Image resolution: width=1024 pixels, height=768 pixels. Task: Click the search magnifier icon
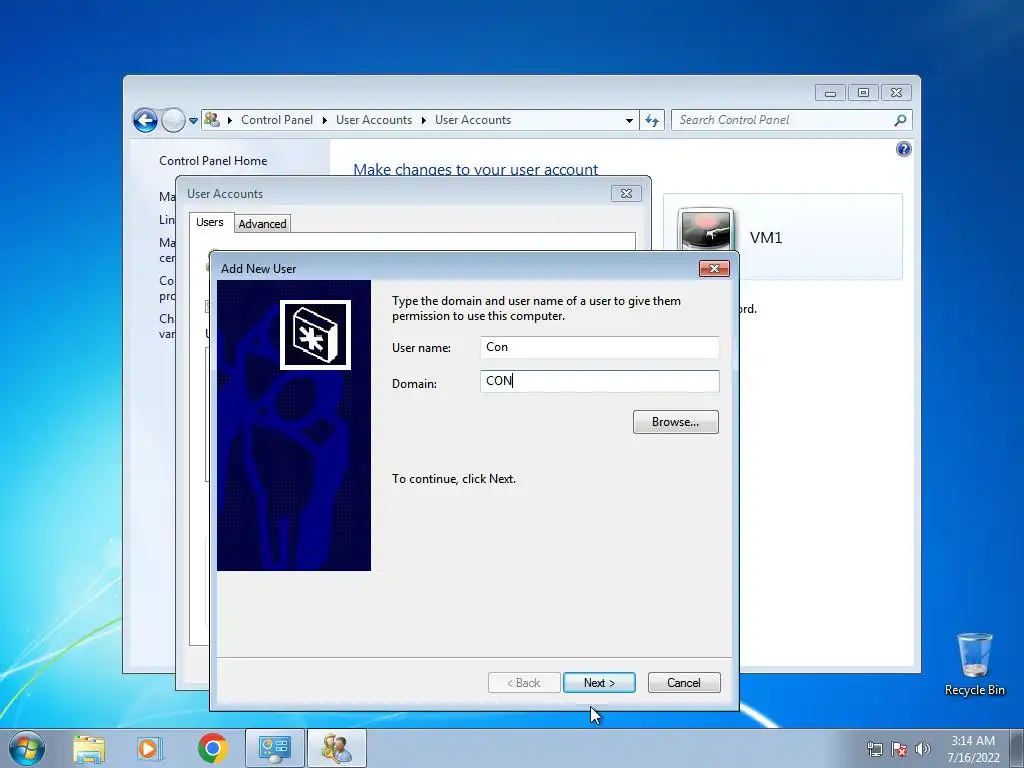(900, 120)
